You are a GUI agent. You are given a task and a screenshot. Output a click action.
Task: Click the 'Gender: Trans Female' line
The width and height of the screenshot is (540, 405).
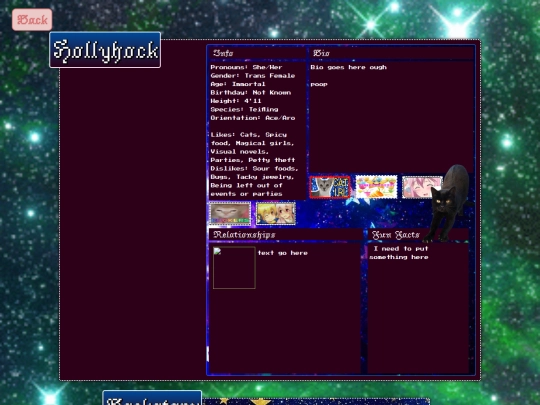coord(253,76)
